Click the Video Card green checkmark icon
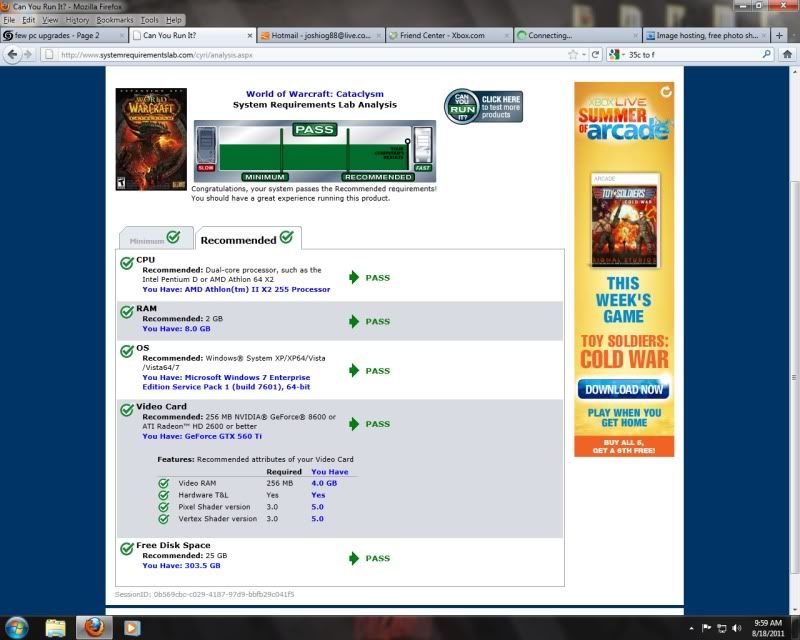Viewport: 800px width, 640px height. (x=127, y=409)
